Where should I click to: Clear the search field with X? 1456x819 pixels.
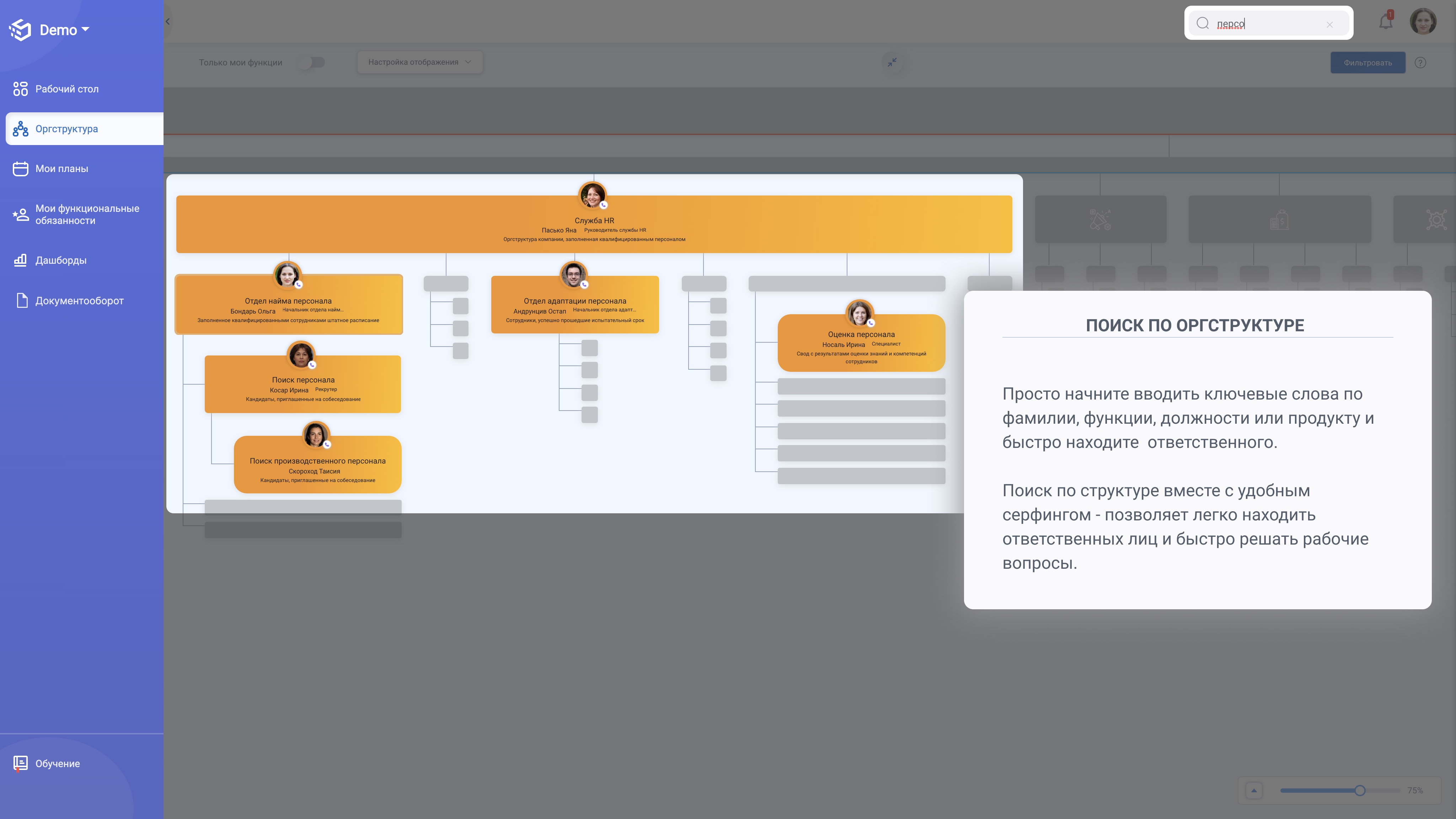click(1329, 24)
